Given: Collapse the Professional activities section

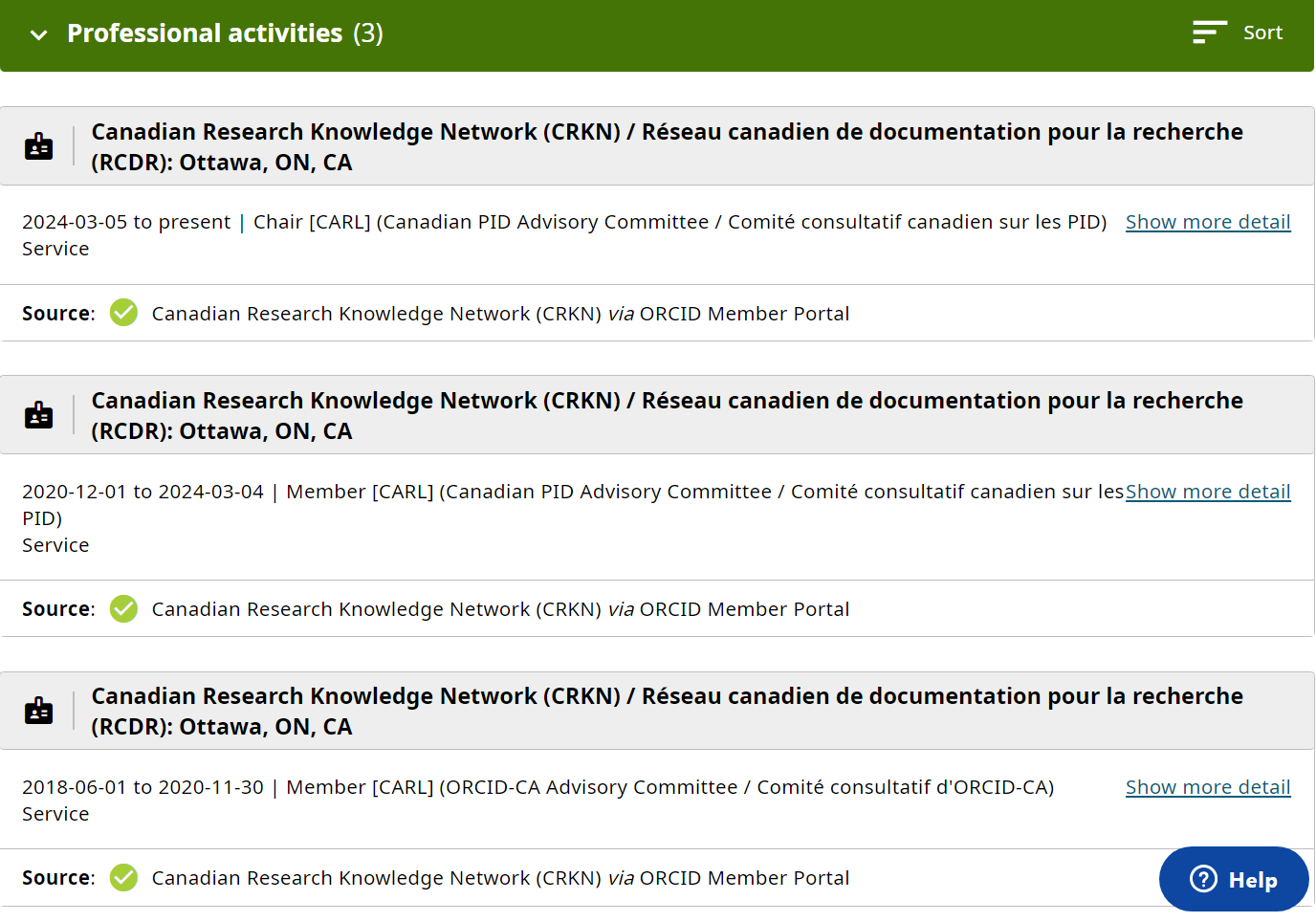Looking at the screenshot, I should (37, 34).
